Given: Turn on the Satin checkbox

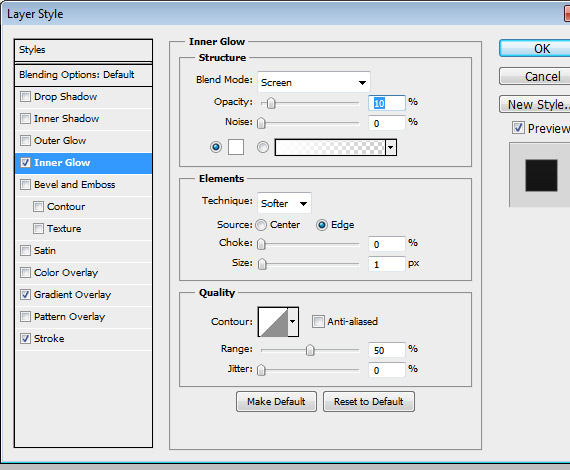Looking at the screenshot, I should (25, 251).
